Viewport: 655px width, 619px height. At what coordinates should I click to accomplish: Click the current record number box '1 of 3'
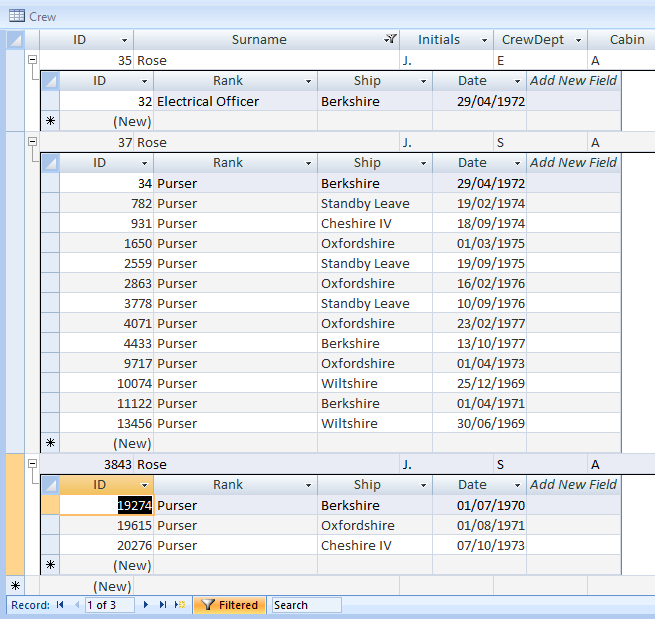[109, 605]
